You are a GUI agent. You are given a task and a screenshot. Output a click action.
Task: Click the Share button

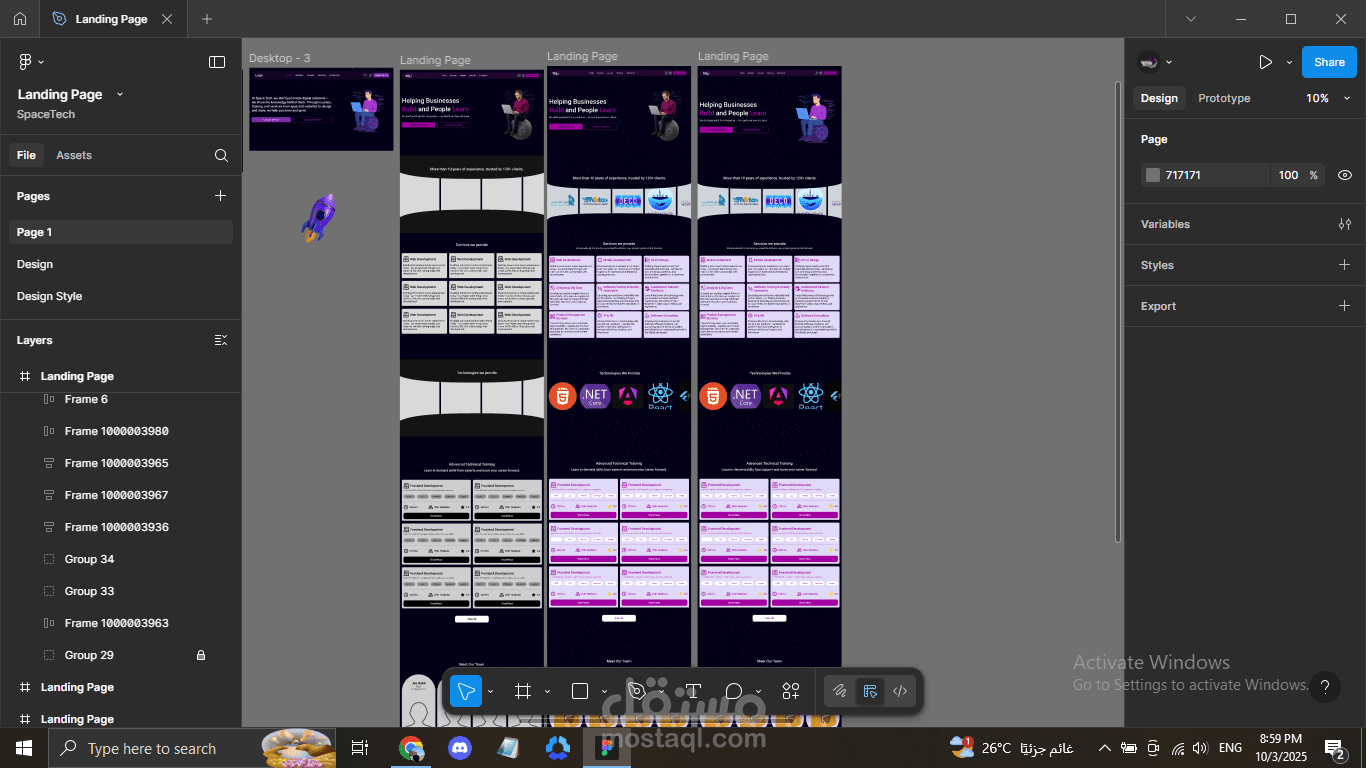(1329, 62)
